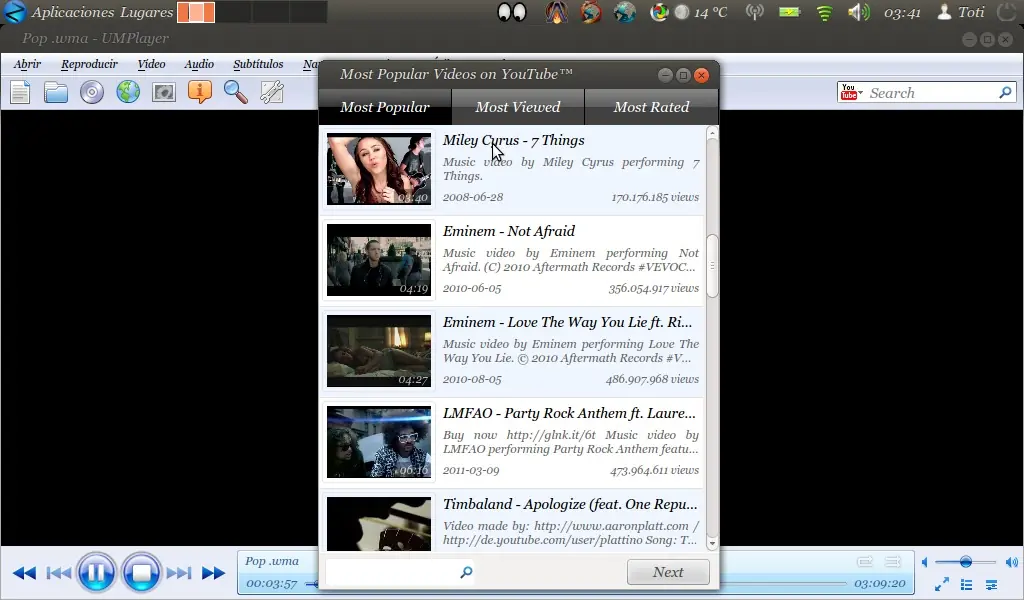Open the Audio menu

click(x=199, y=64)
